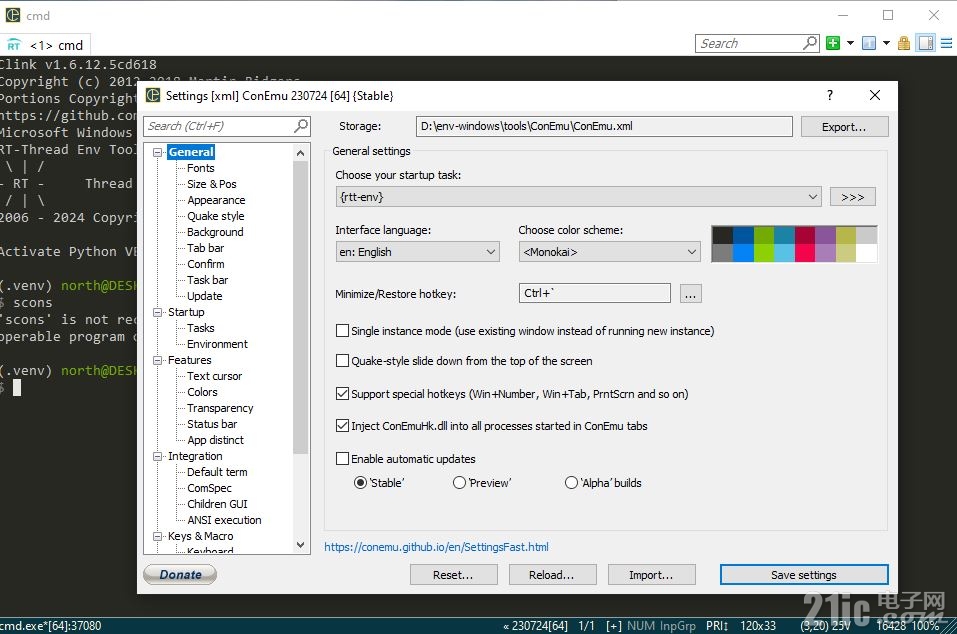Click the blue console window toolbar icon
The width and height of the screenshot is (957, 634).
click(869, 43)
